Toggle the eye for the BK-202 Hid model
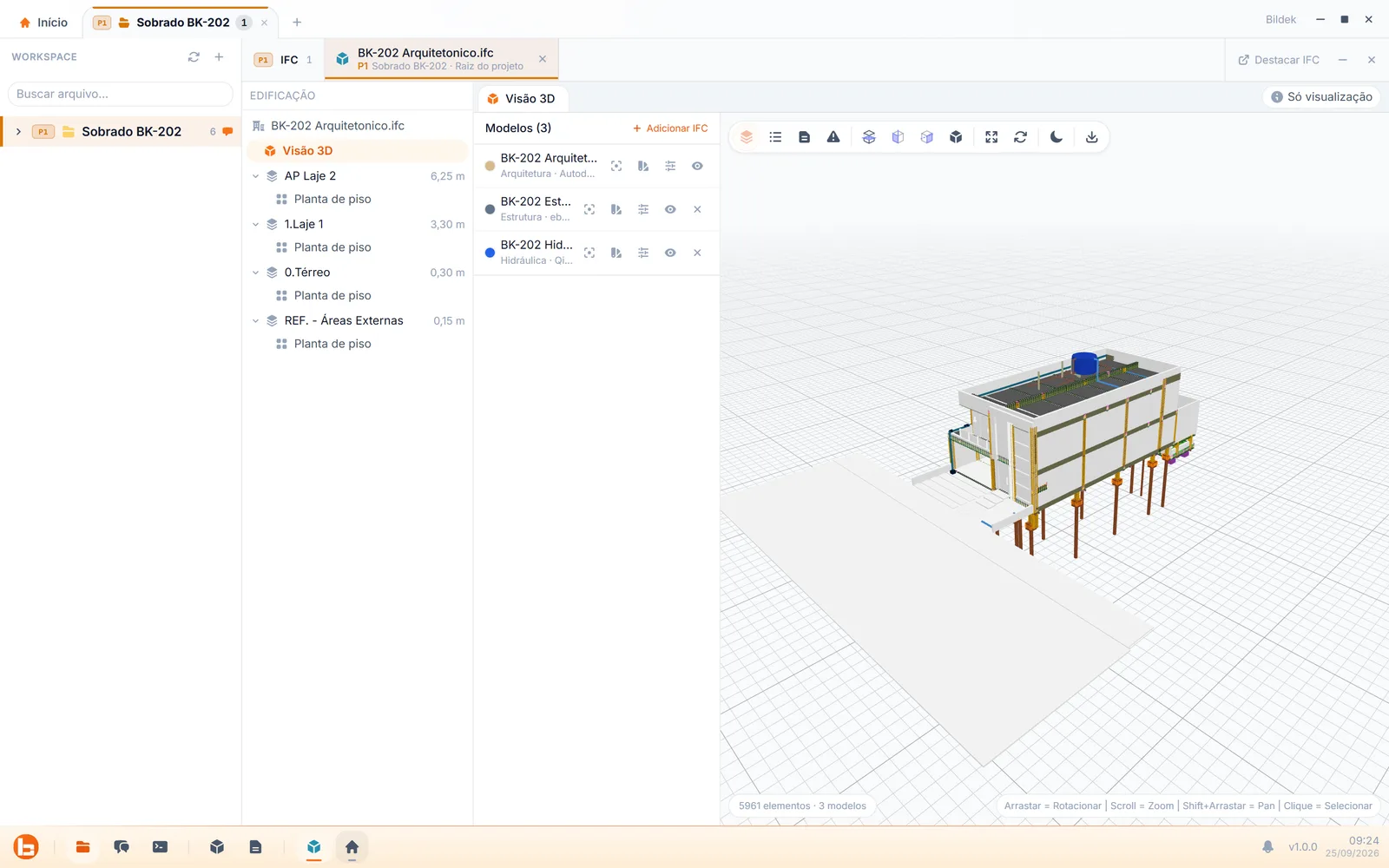The width and height of the screenshot is (1389, 868). pos(670,253)
